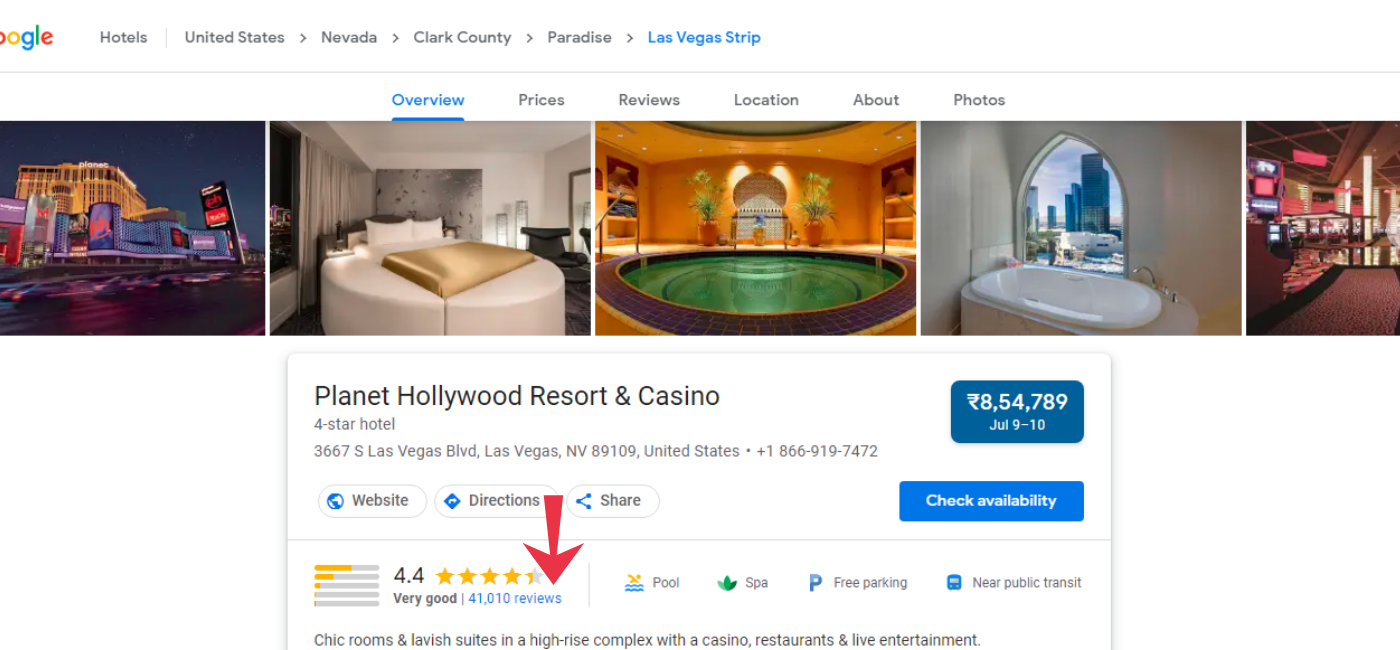Click the Directions diamond icon

pyautogui.click(x=452, y=501)
